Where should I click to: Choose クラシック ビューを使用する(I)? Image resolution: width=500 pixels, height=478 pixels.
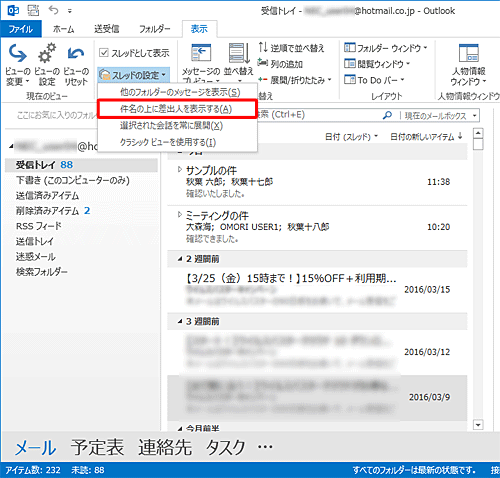click(x=177, y=142)
